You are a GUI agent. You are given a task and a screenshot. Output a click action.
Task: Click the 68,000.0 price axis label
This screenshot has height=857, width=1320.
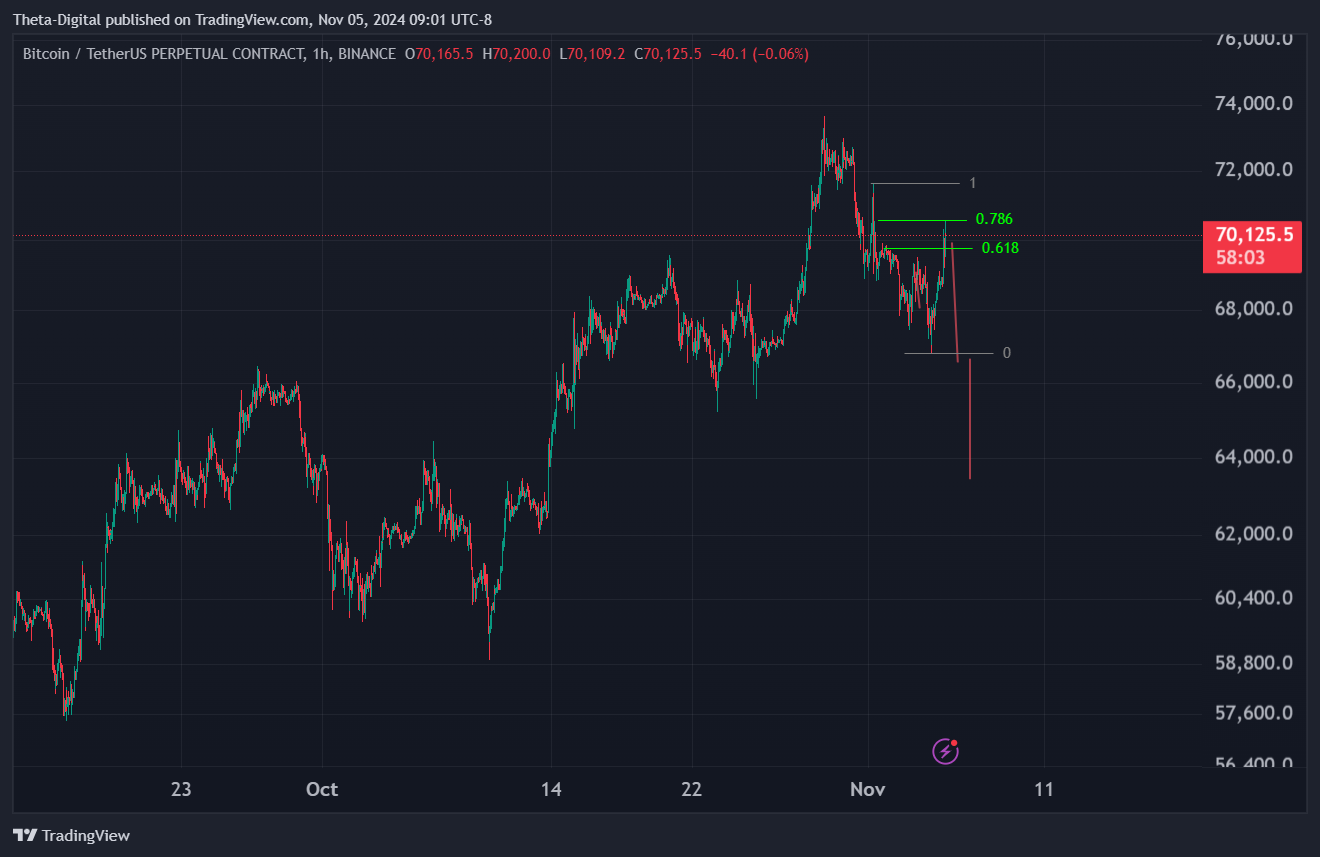(x=1254, y=309)
